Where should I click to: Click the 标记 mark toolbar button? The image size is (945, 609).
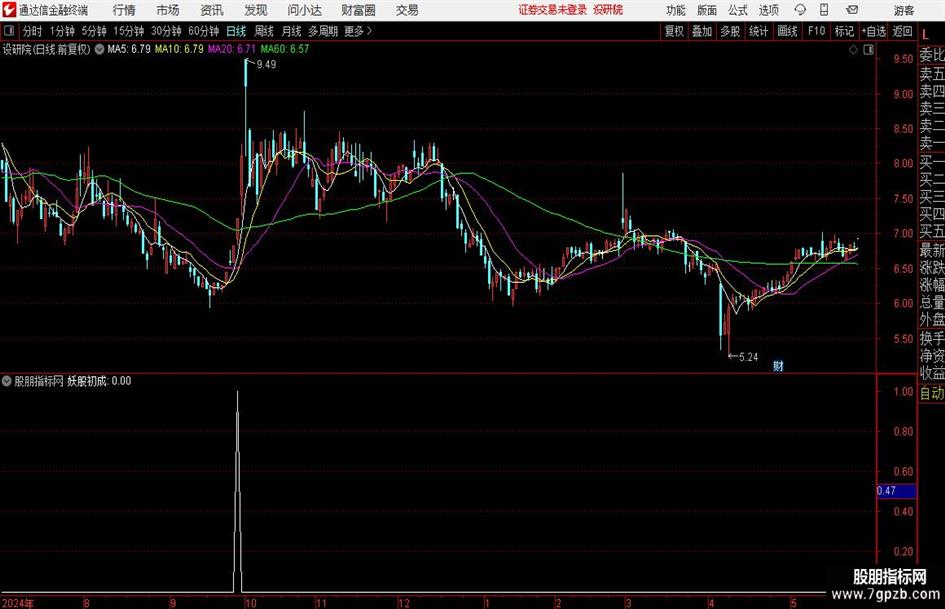[x=844, y=31]
